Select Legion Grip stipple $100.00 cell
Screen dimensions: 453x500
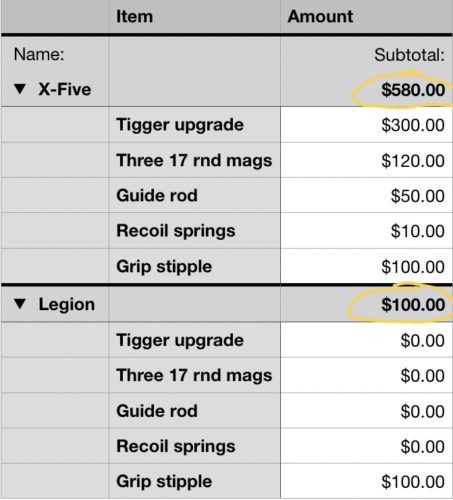tap(367, 481)
